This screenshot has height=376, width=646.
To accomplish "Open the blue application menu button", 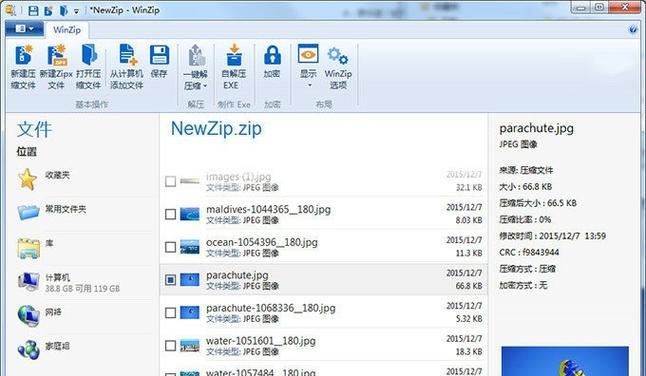I will click(24, 29).
